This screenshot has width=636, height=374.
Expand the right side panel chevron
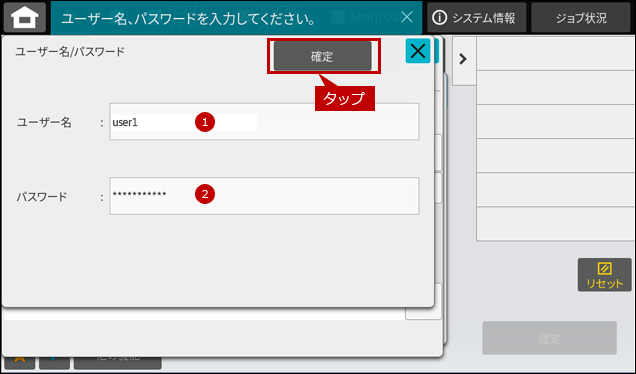point(463,60)
